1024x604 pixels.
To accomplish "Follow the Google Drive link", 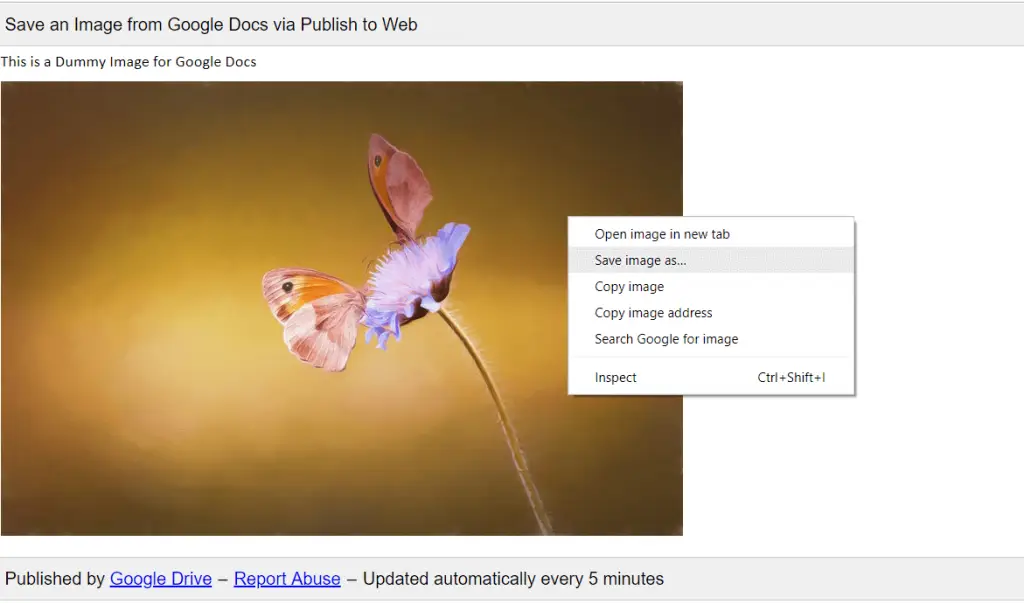I will click(160, 578).
